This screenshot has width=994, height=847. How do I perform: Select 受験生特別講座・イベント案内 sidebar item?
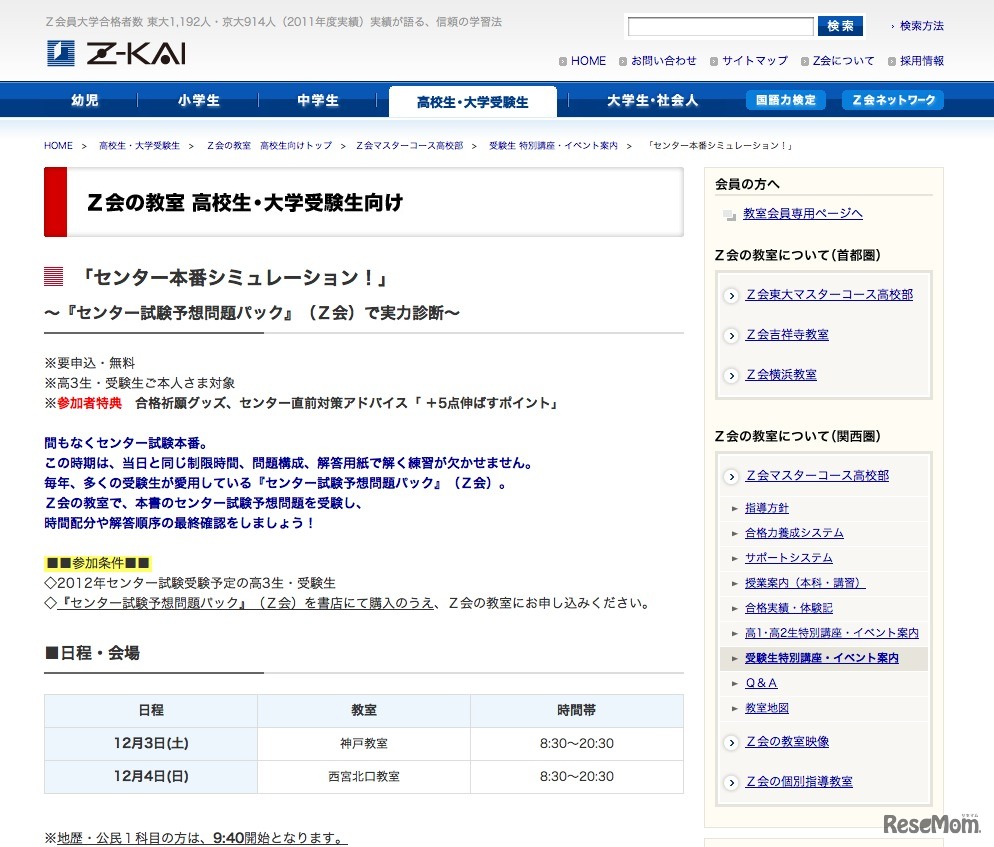821,658
